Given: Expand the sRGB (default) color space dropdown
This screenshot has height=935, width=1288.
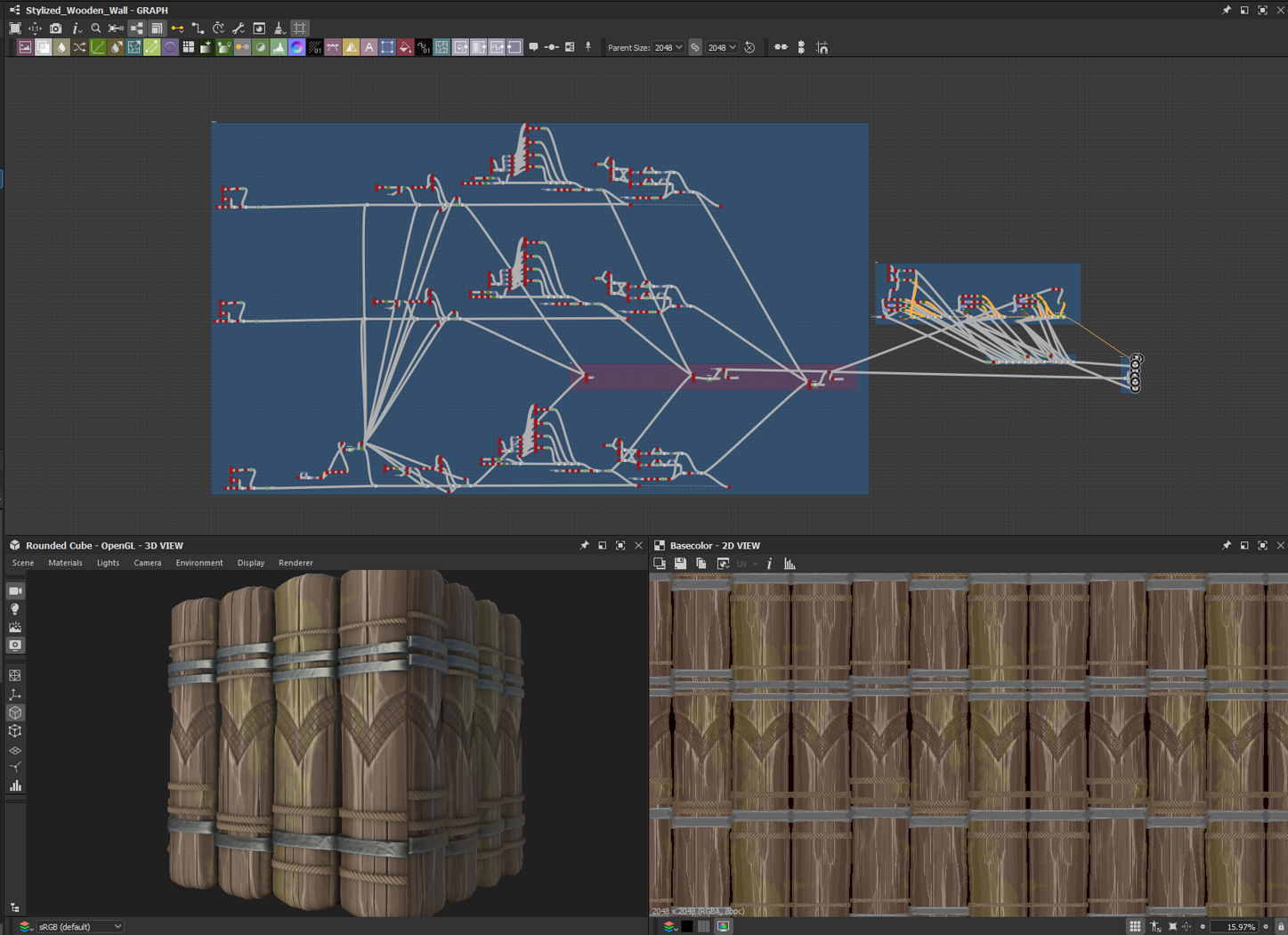Looking at the screenshot, I should pos(78,927).
